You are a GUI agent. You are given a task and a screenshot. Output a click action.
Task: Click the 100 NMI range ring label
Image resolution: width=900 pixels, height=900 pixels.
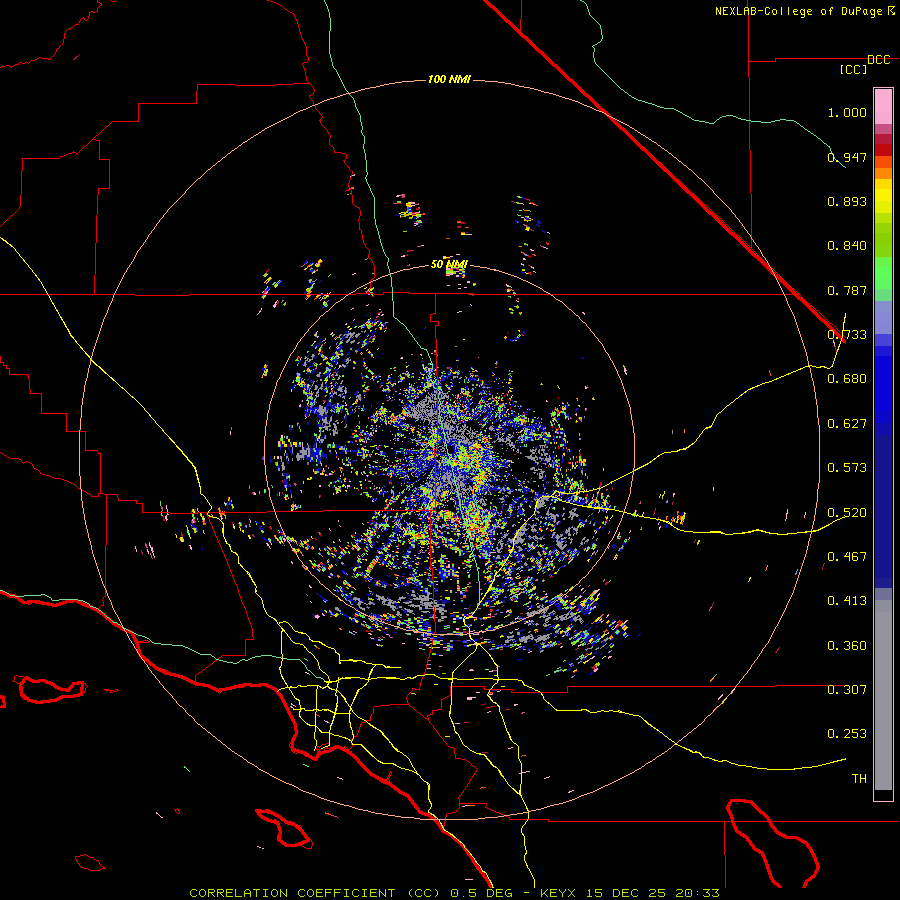449,79
